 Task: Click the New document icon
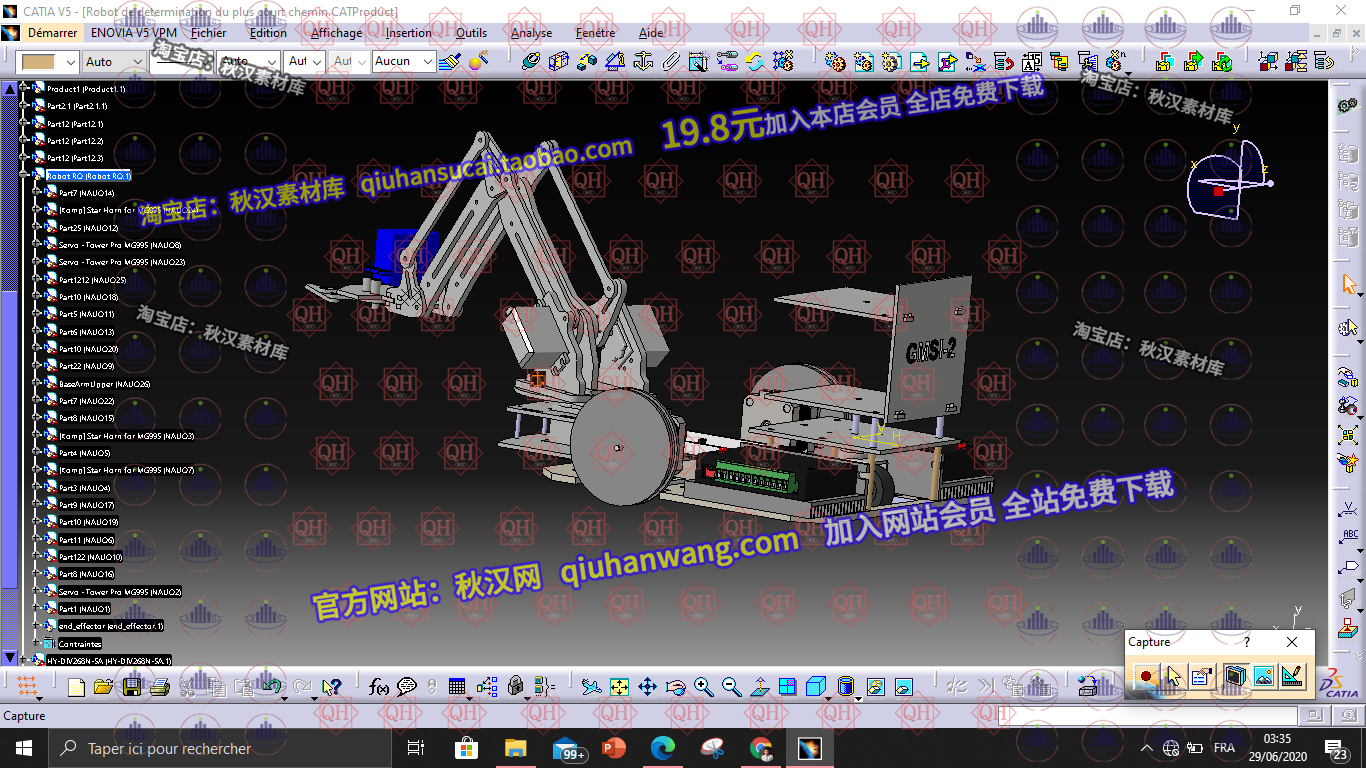(x=77, y=687)
